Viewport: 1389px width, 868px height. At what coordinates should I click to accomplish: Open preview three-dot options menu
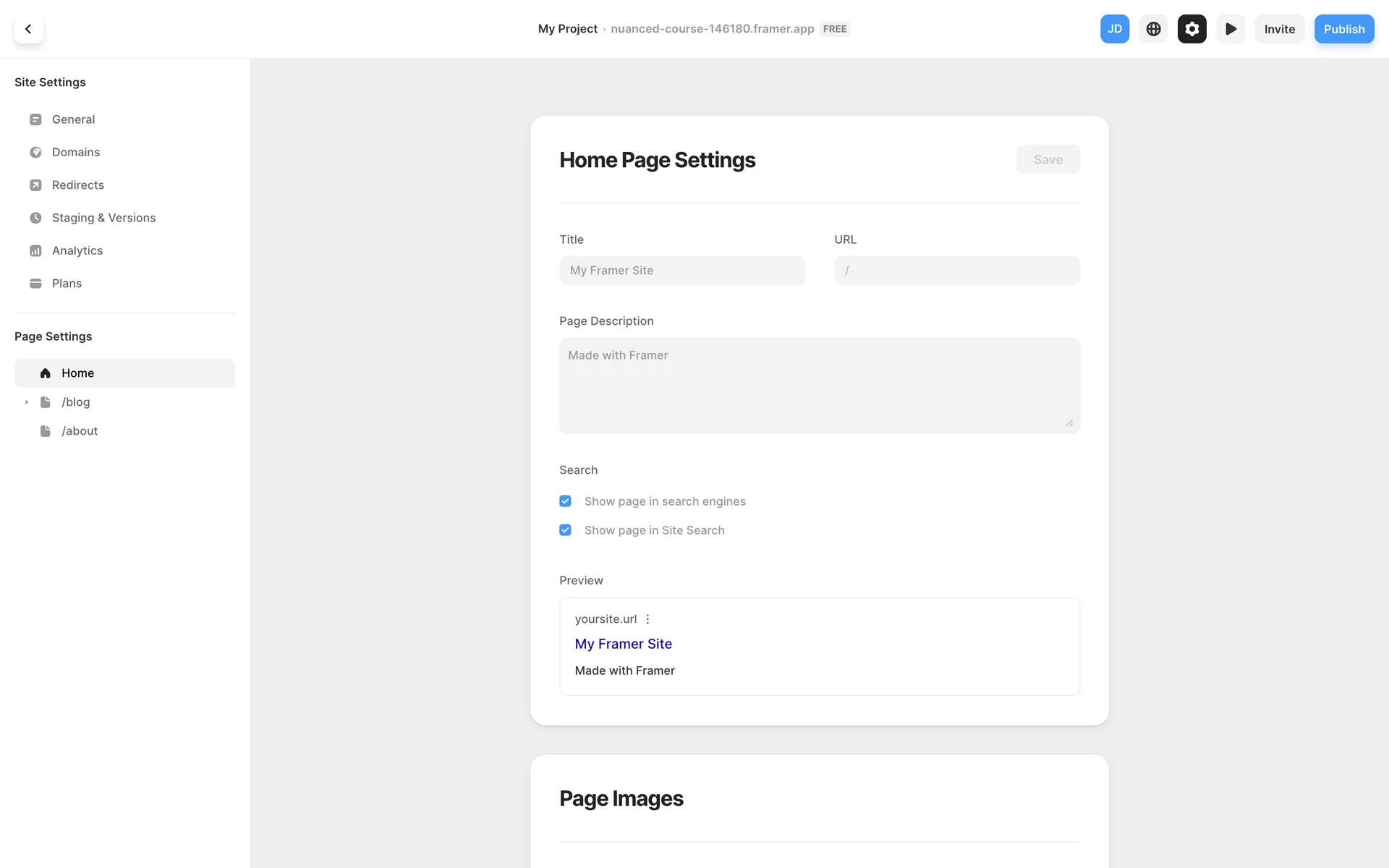[x=647, y=619]
